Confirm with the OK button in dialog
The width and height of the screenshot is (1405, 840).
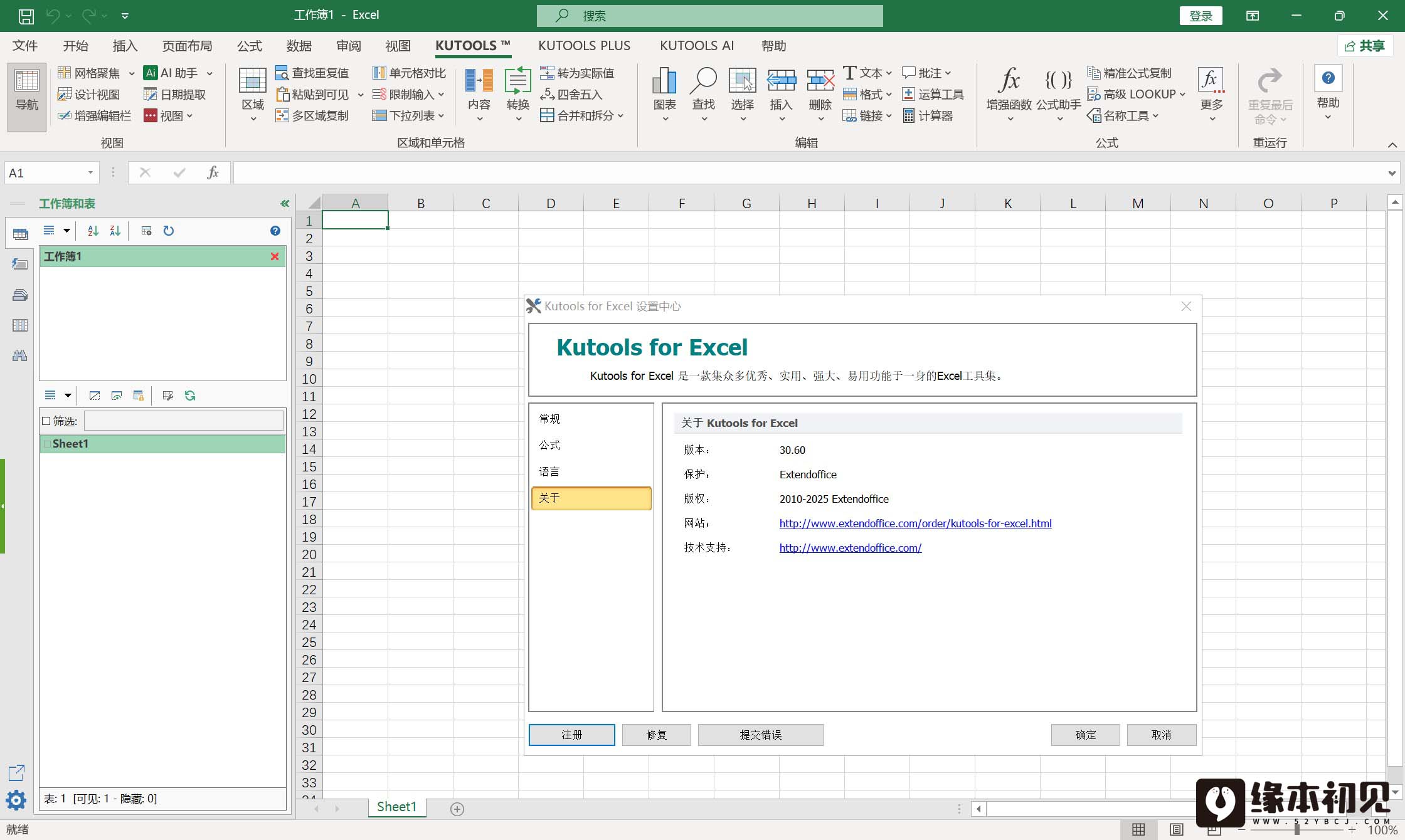tap(1085, 735)
